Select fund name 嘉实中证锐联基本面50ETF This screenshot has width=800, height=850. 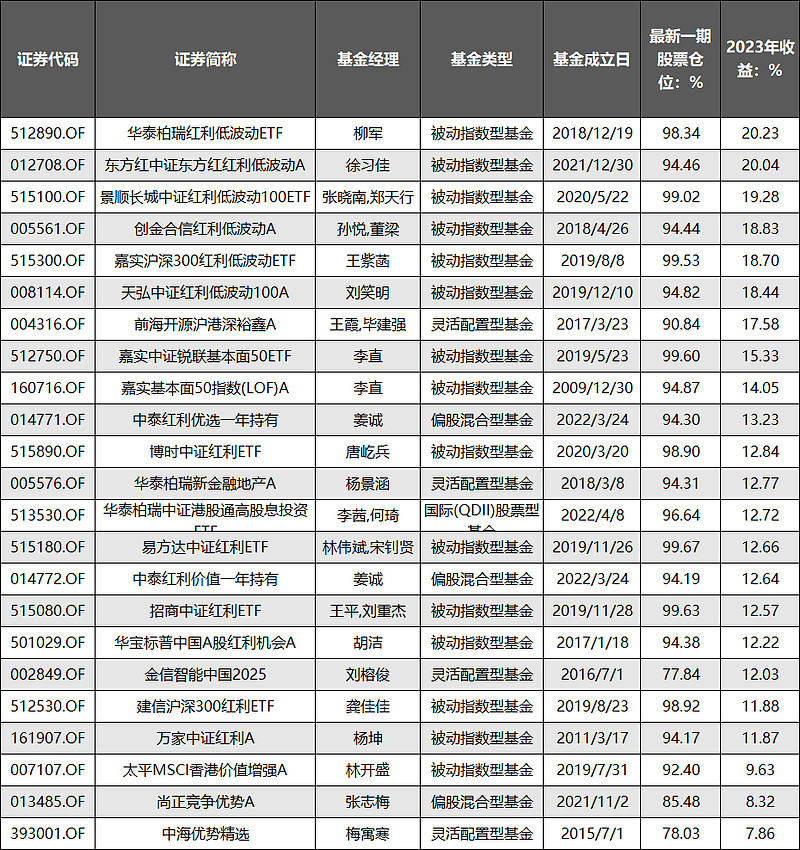click(x=205, y=356)
